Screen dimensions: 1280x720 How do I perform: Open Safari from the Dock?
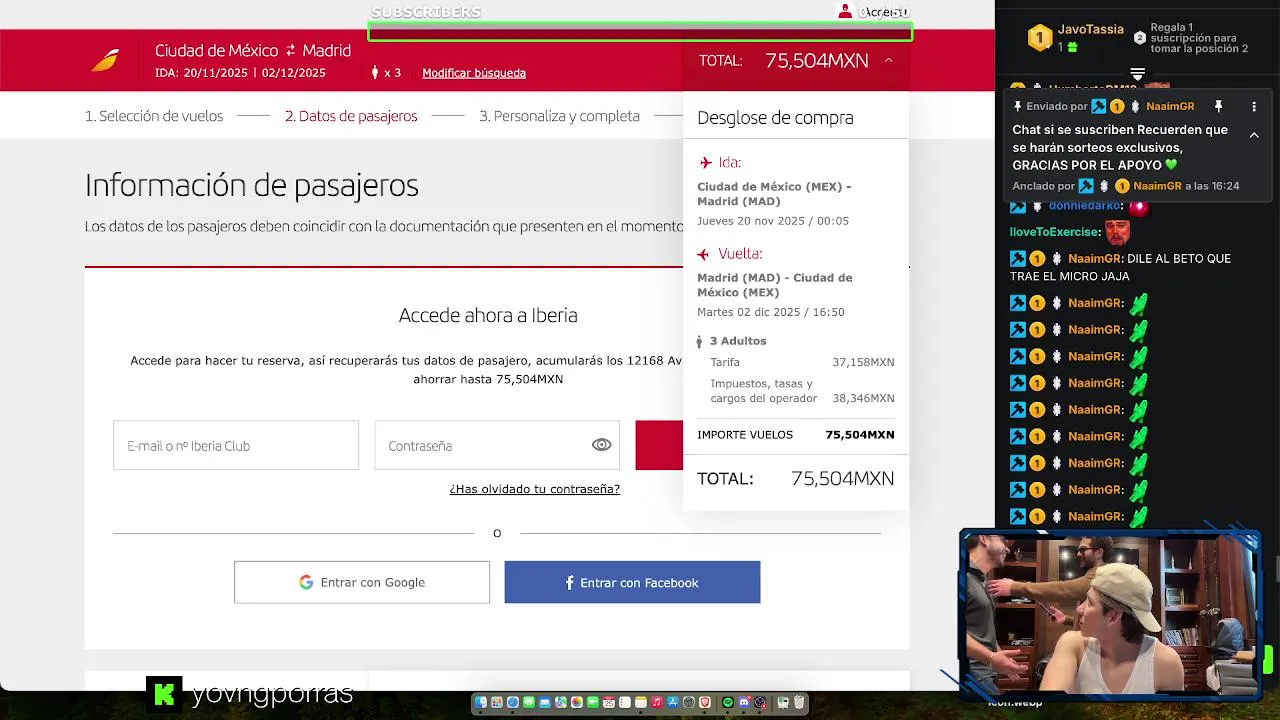[x=513, y=702]
